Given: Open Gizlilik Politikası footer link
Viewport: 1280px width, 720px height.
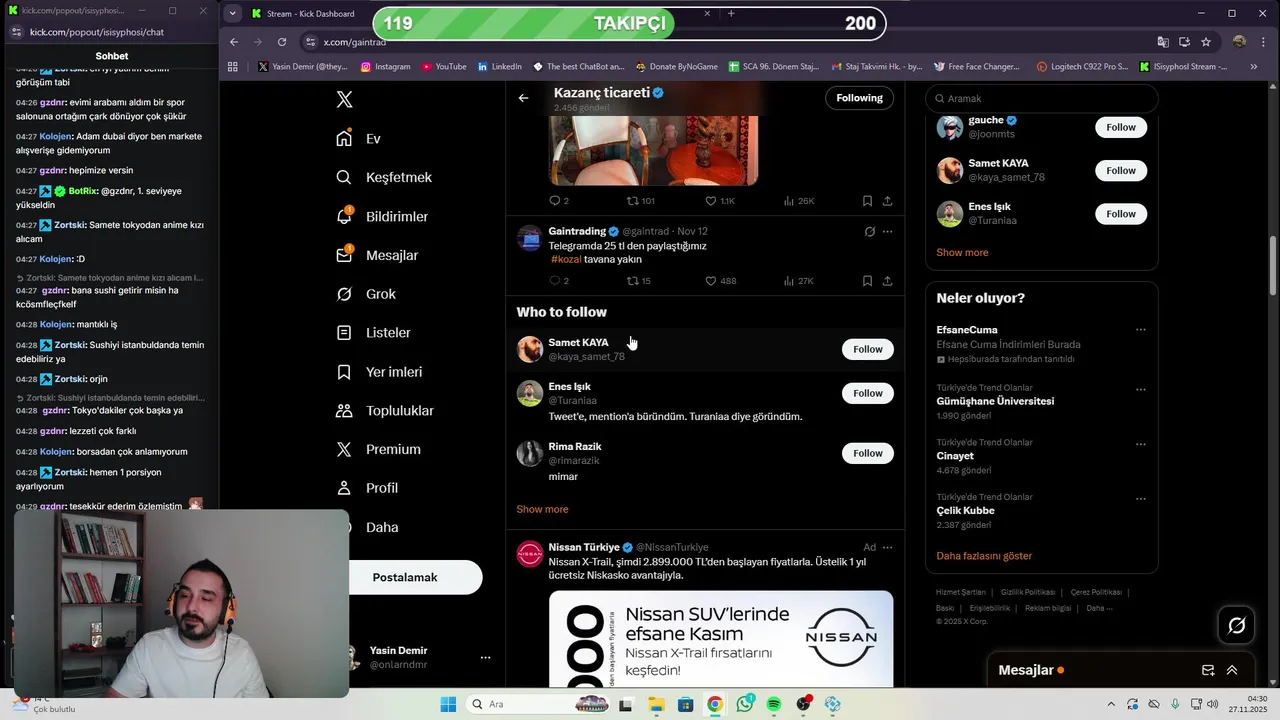Looking at the screenshot, I should (x=1028, y=592).
